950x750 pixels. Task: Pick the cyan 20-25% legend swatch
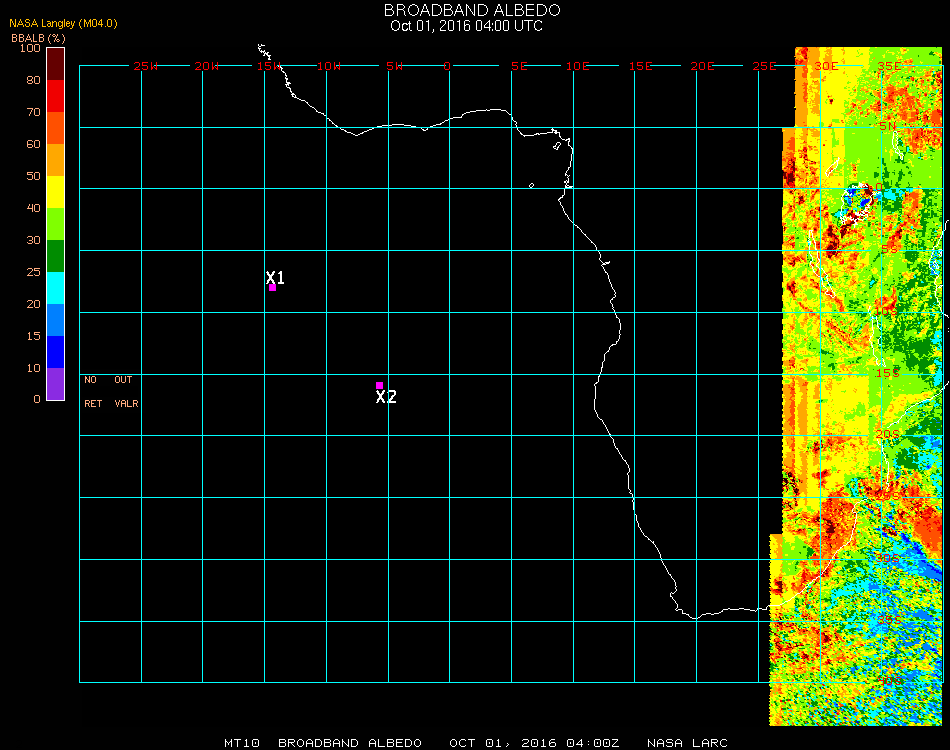(55, 288)
